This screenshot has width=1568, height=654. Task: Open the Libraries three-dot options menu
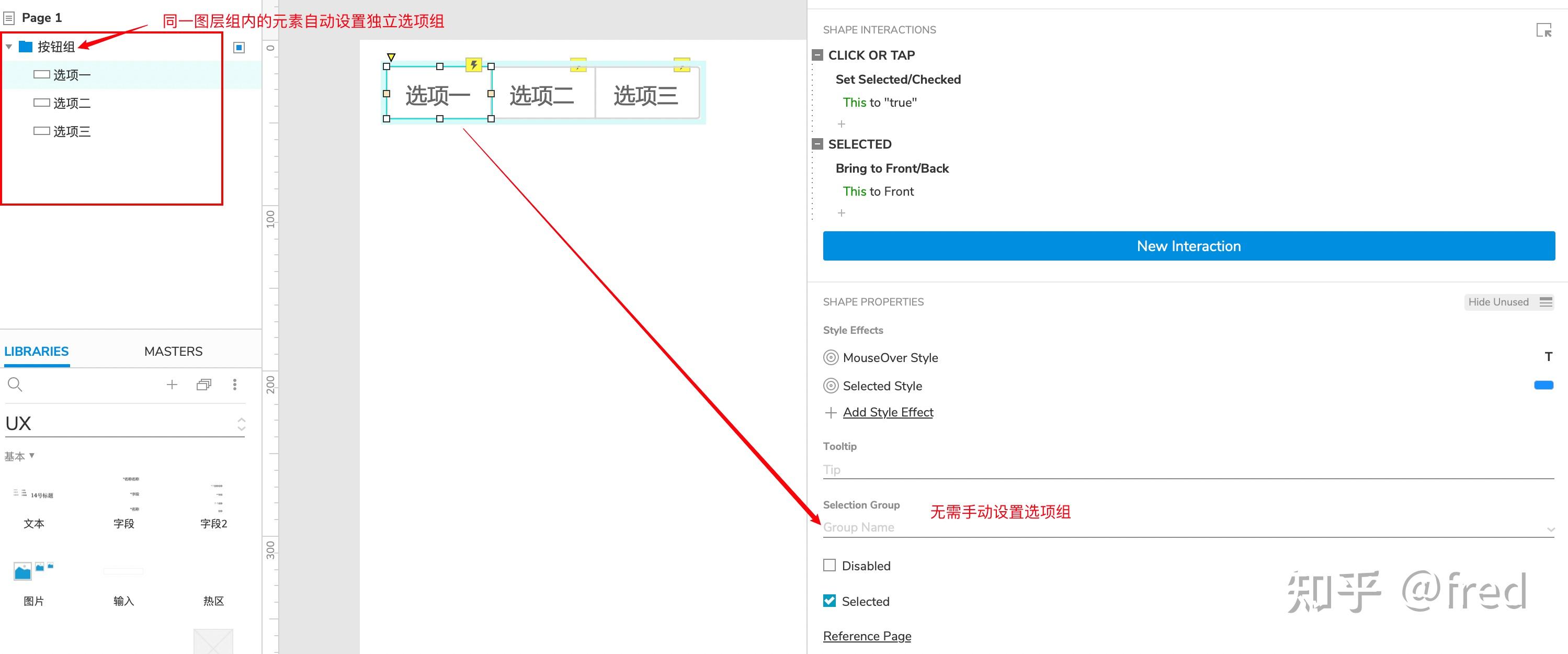pos(234,384)
